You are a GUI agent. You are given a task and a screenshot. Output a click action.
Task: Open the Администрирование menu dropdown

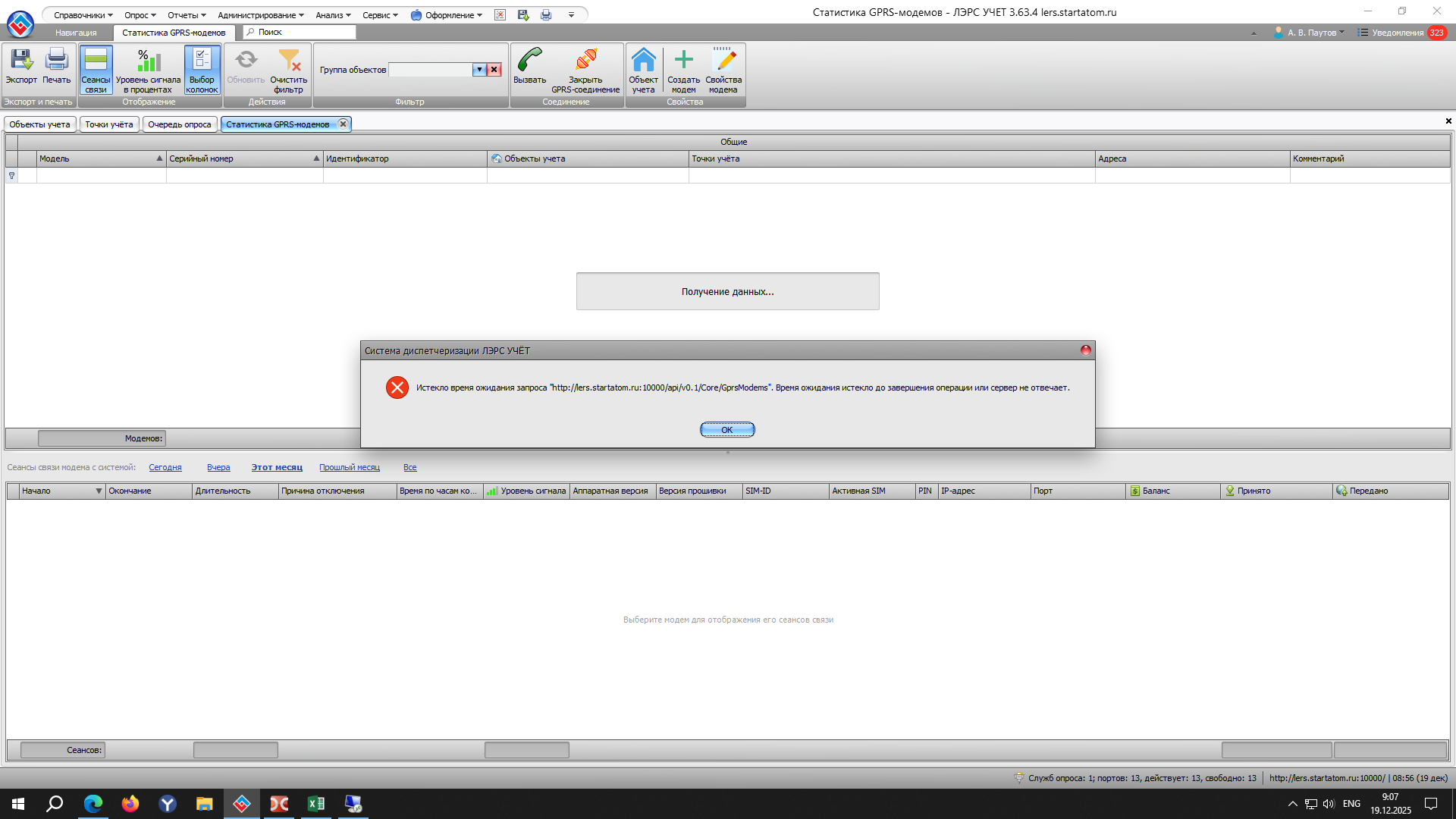[x=260, y=15]
